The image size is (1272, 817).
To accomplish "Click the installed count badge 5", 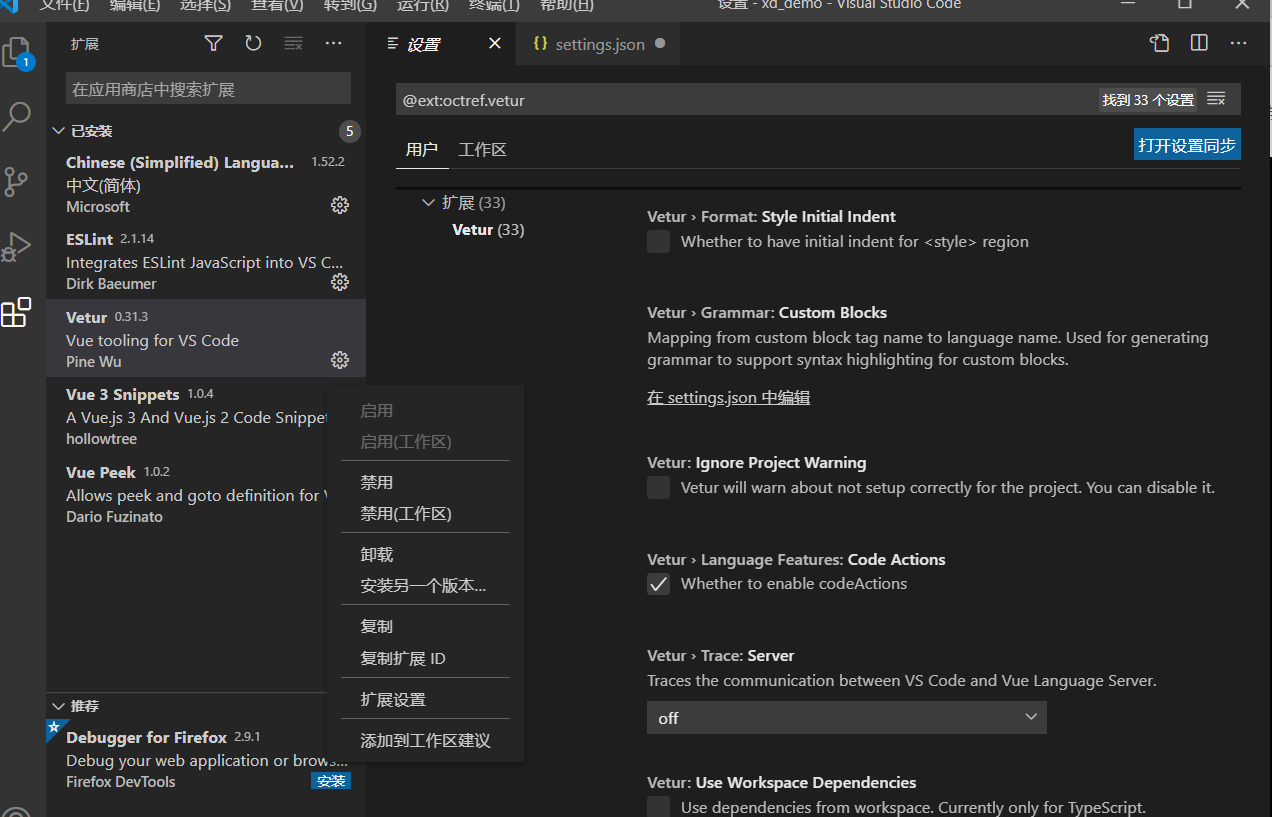I will pos(349,131).
